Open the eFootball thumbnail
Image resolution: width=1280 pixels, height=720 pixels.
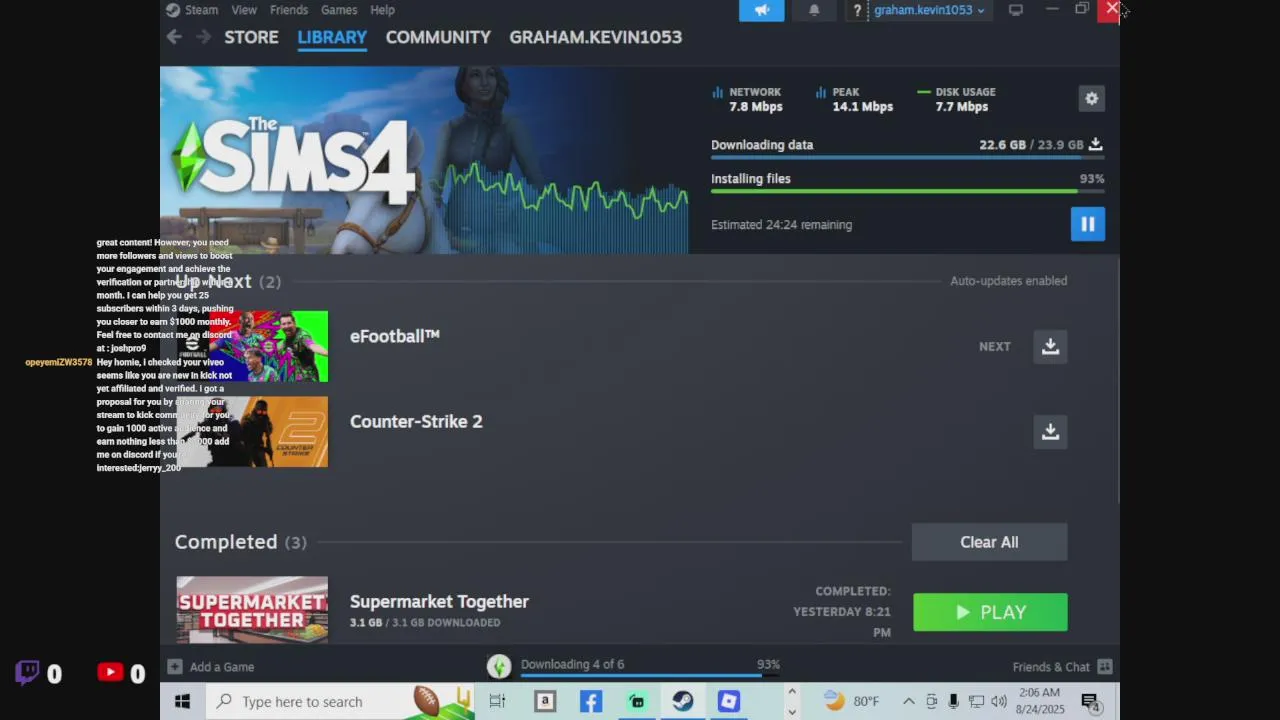pyautogui.click(x=252, y=346)
